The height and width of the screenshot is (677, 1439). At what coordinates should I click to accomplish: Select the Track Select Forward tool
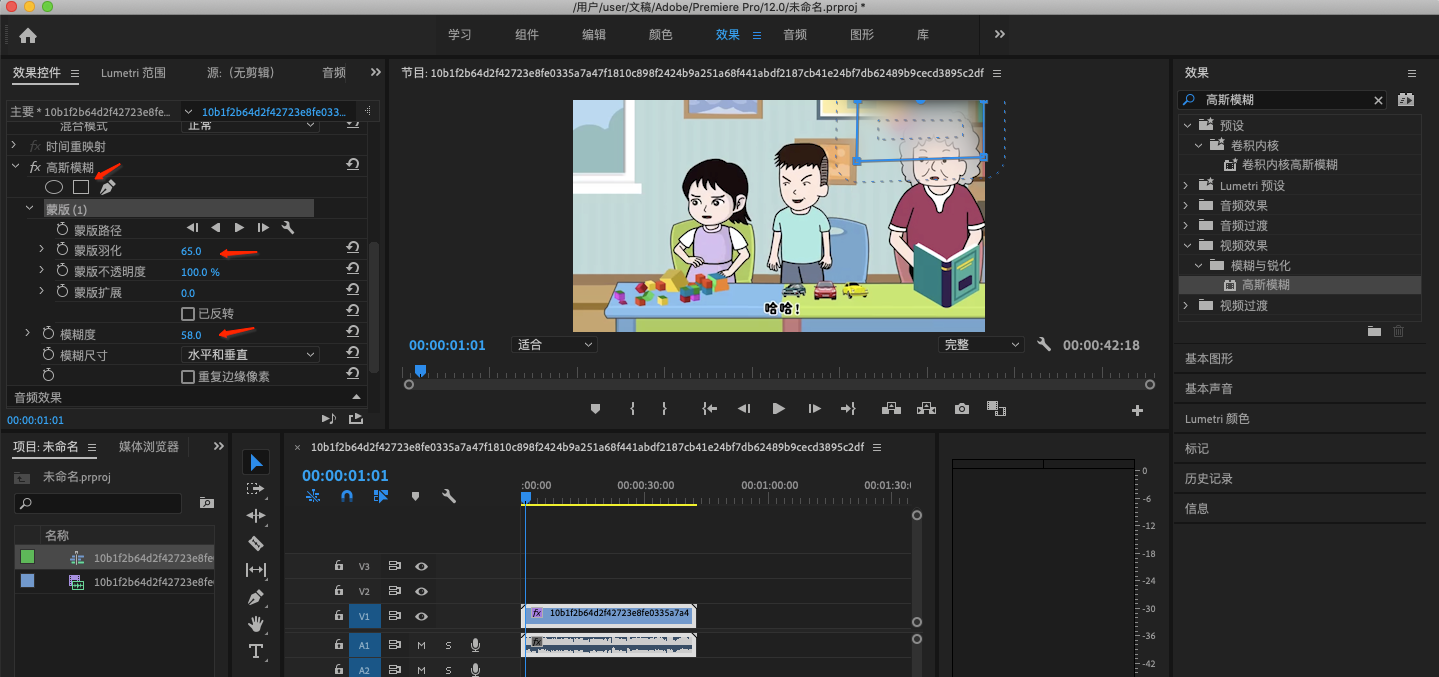[256, 489]
